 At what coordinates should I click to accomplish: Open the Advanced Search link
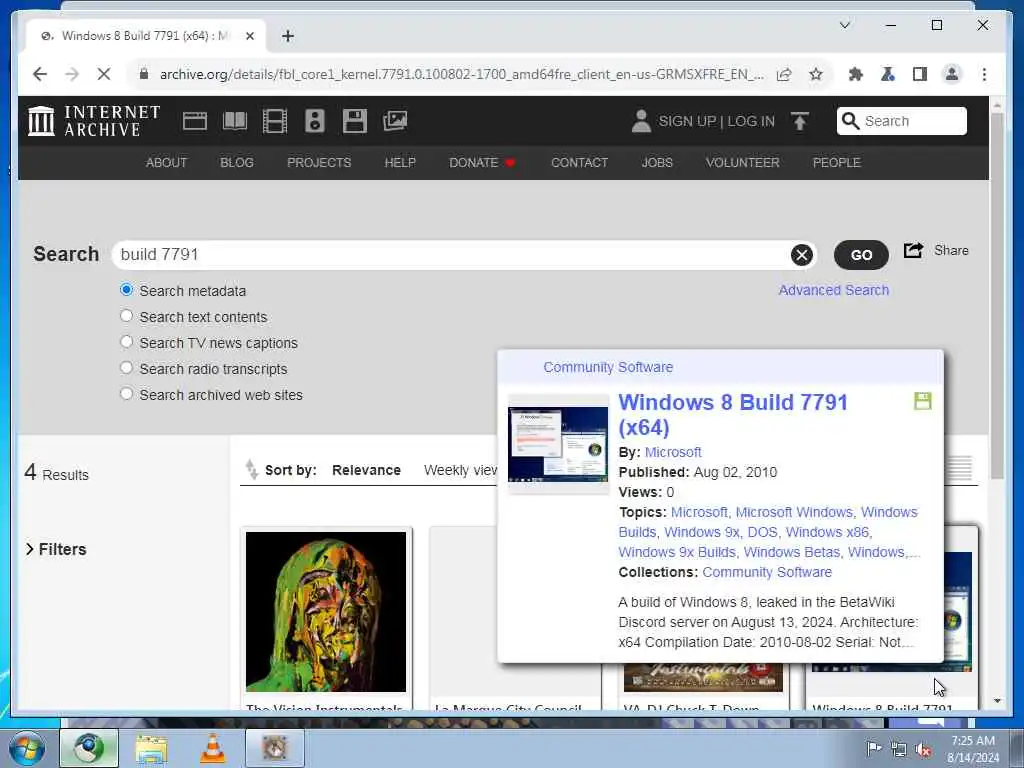tap(833, 290)
